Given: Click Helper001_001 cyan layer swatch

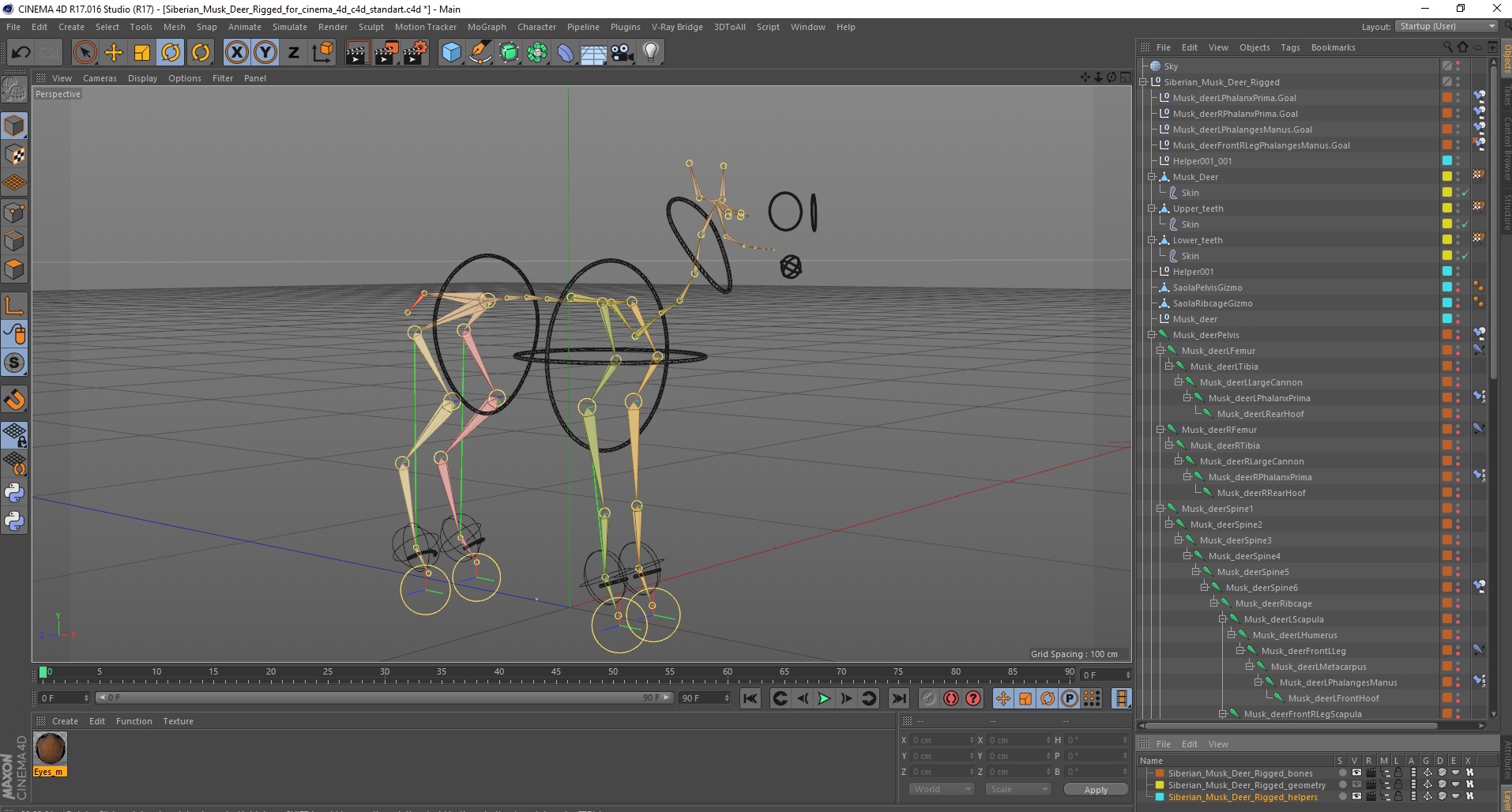Looking at the screenshot, I should click(x=1447, y=161).
